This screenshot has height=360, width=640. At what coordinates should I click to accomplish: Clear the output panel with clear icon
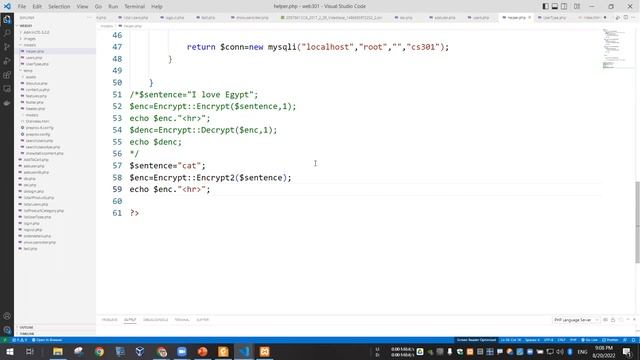(605, 320)
